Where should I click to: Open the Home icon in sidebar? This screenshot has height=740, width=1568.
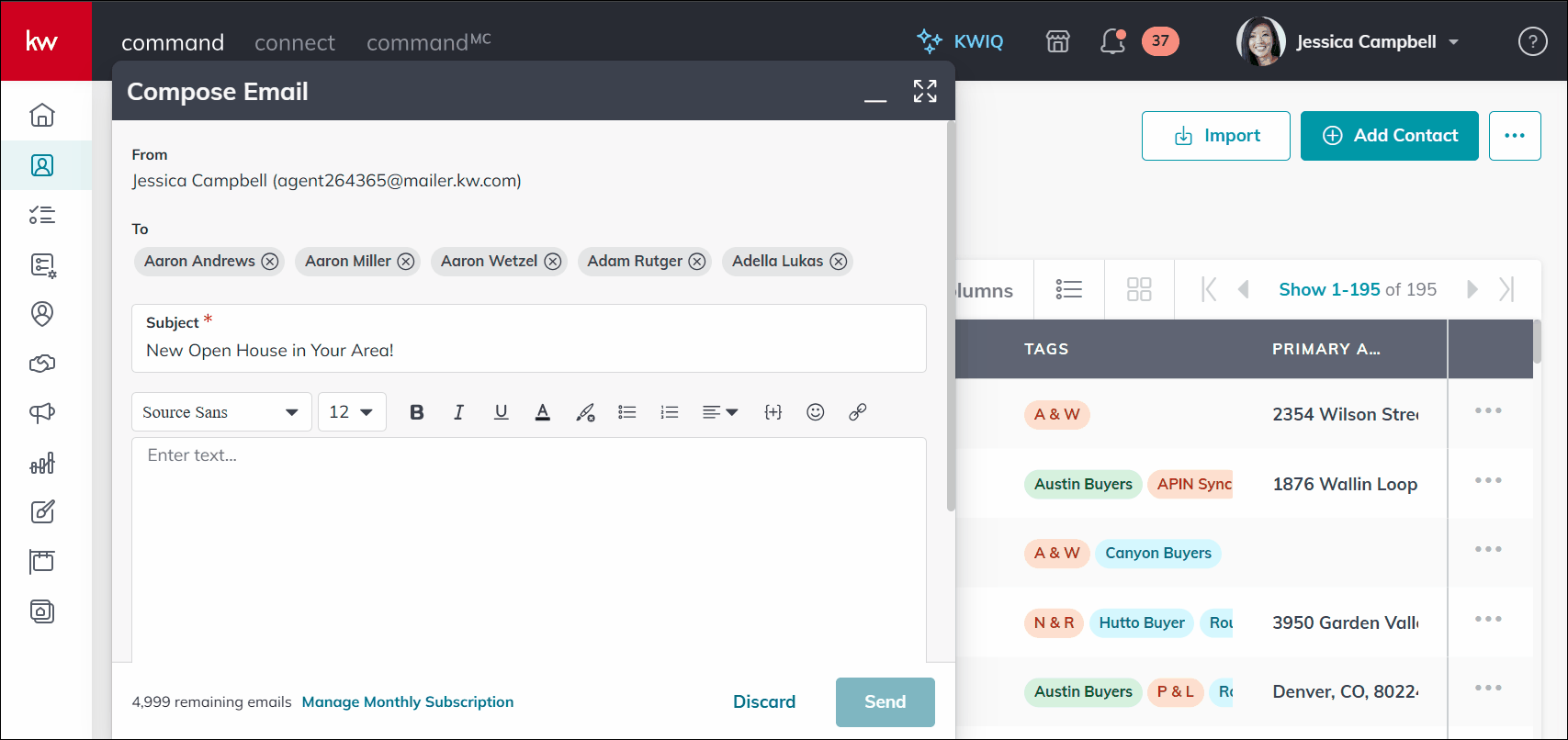pyautogui.click(x=42, y=115)
